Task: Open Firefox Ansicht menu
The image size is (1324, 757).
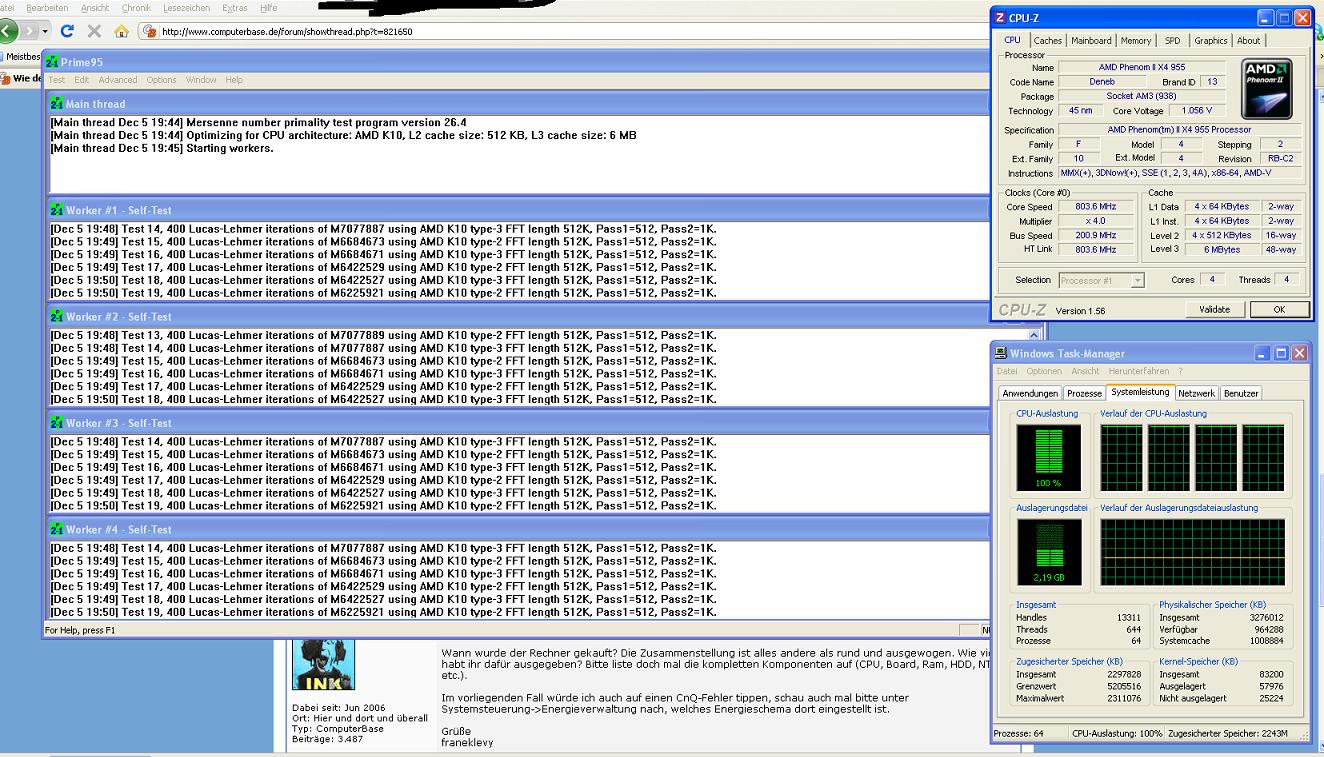Action: [x=95, y=7]
